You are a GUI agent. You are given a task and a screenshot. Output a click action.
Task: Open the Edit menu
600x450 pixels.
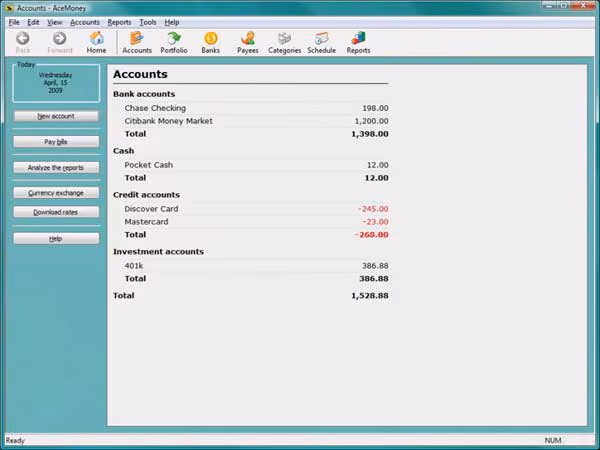[33, 22]
